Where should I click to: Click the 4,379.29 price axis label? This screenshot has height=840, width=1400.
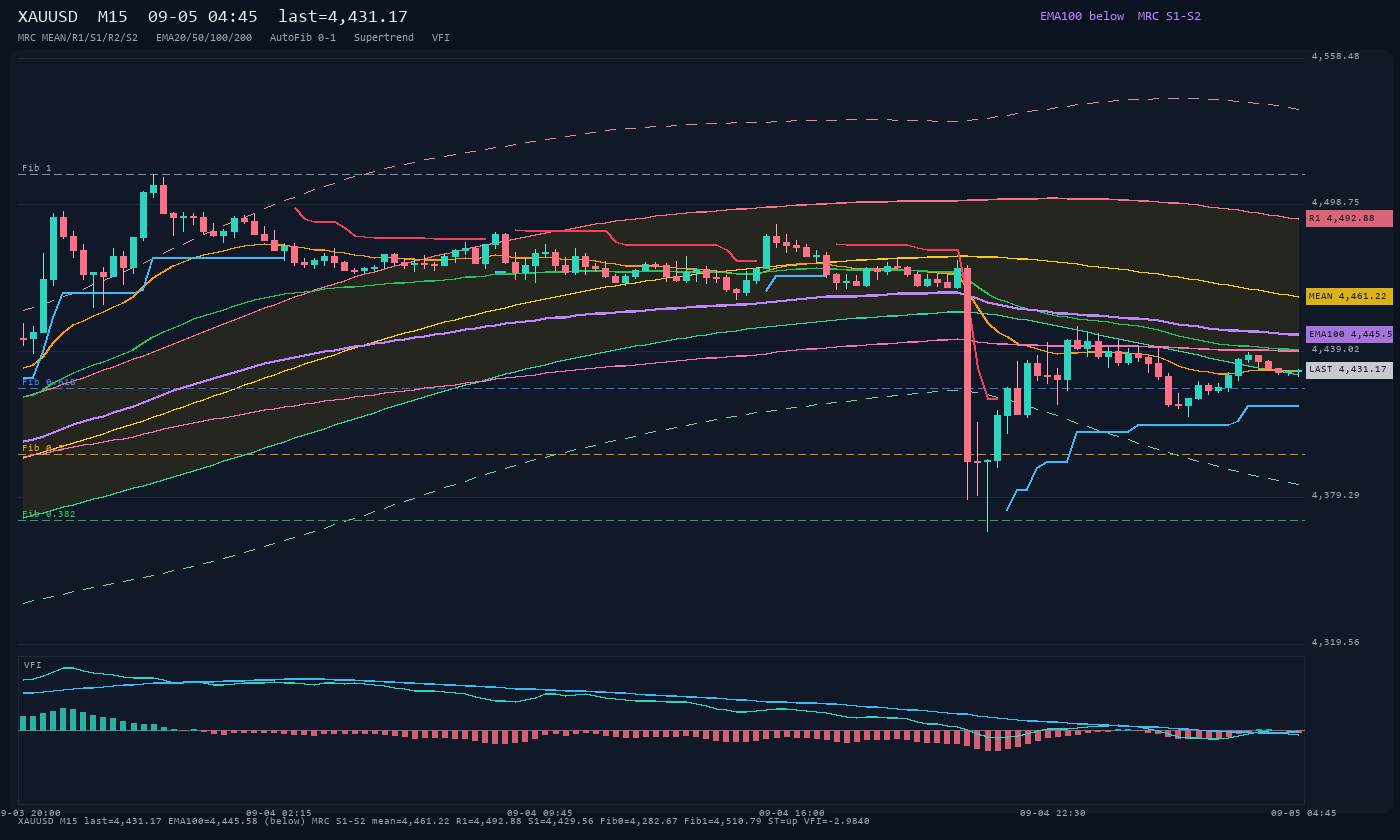tap(1335, 495)
